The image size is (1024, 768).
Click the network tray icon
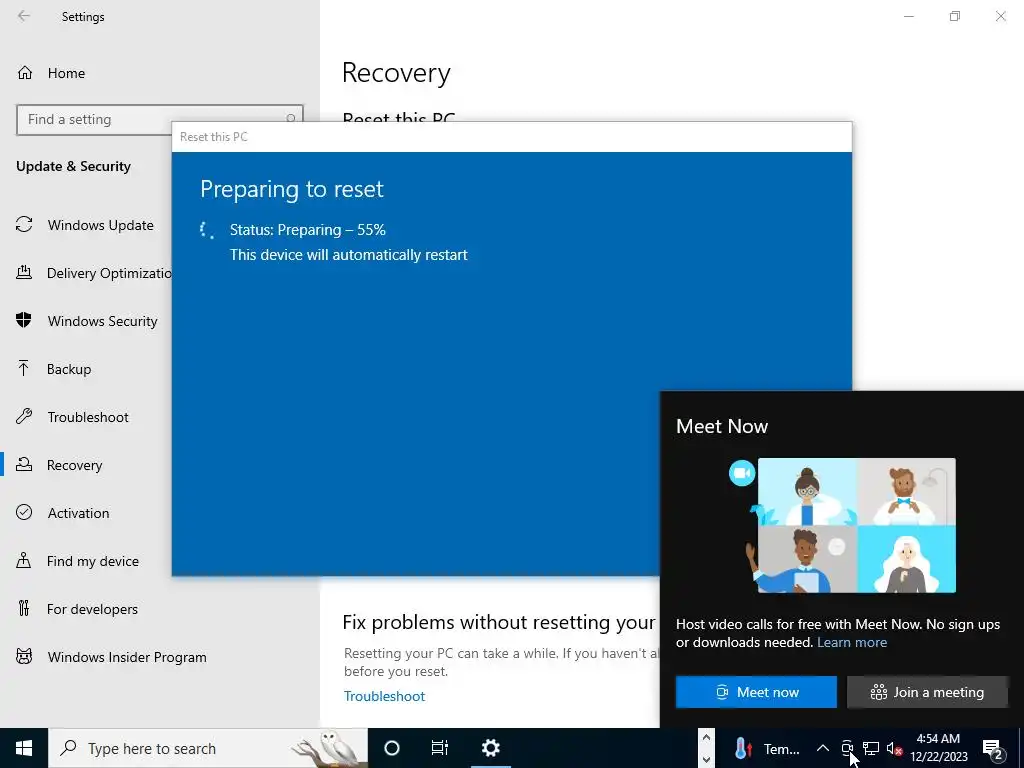coord(871,748)
